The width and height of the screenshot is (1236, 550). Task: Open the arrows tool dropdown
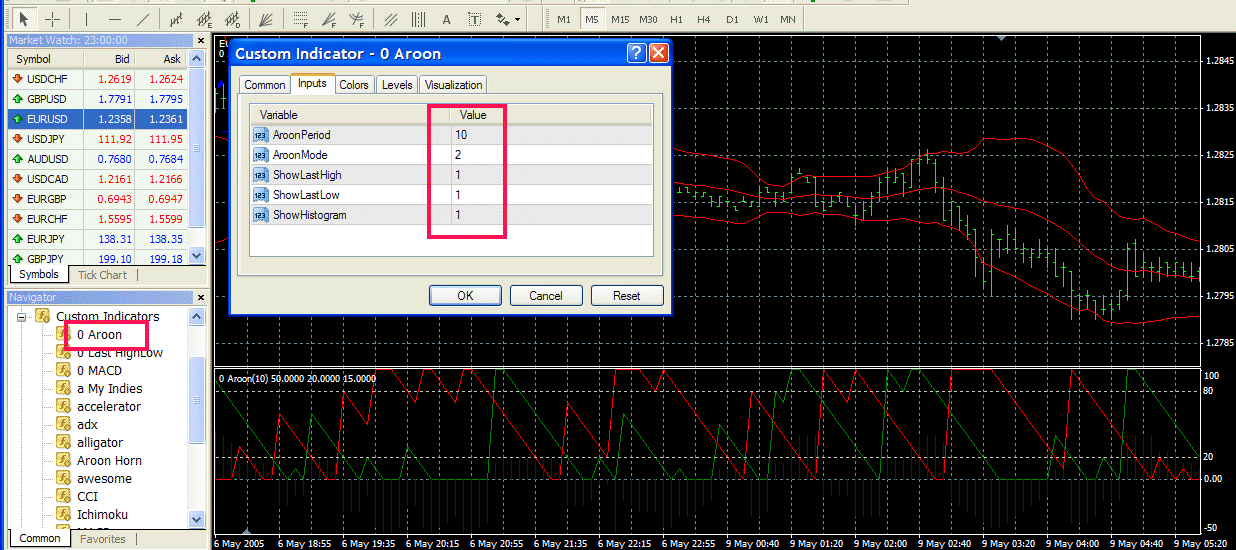pos(517,19)
